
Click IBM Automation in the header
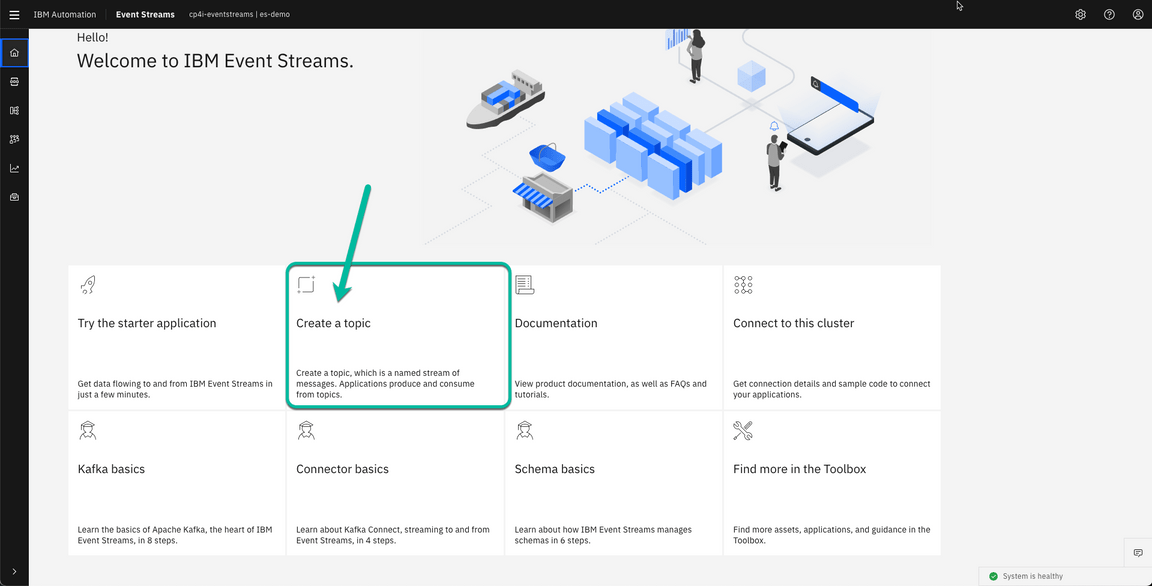65,14
